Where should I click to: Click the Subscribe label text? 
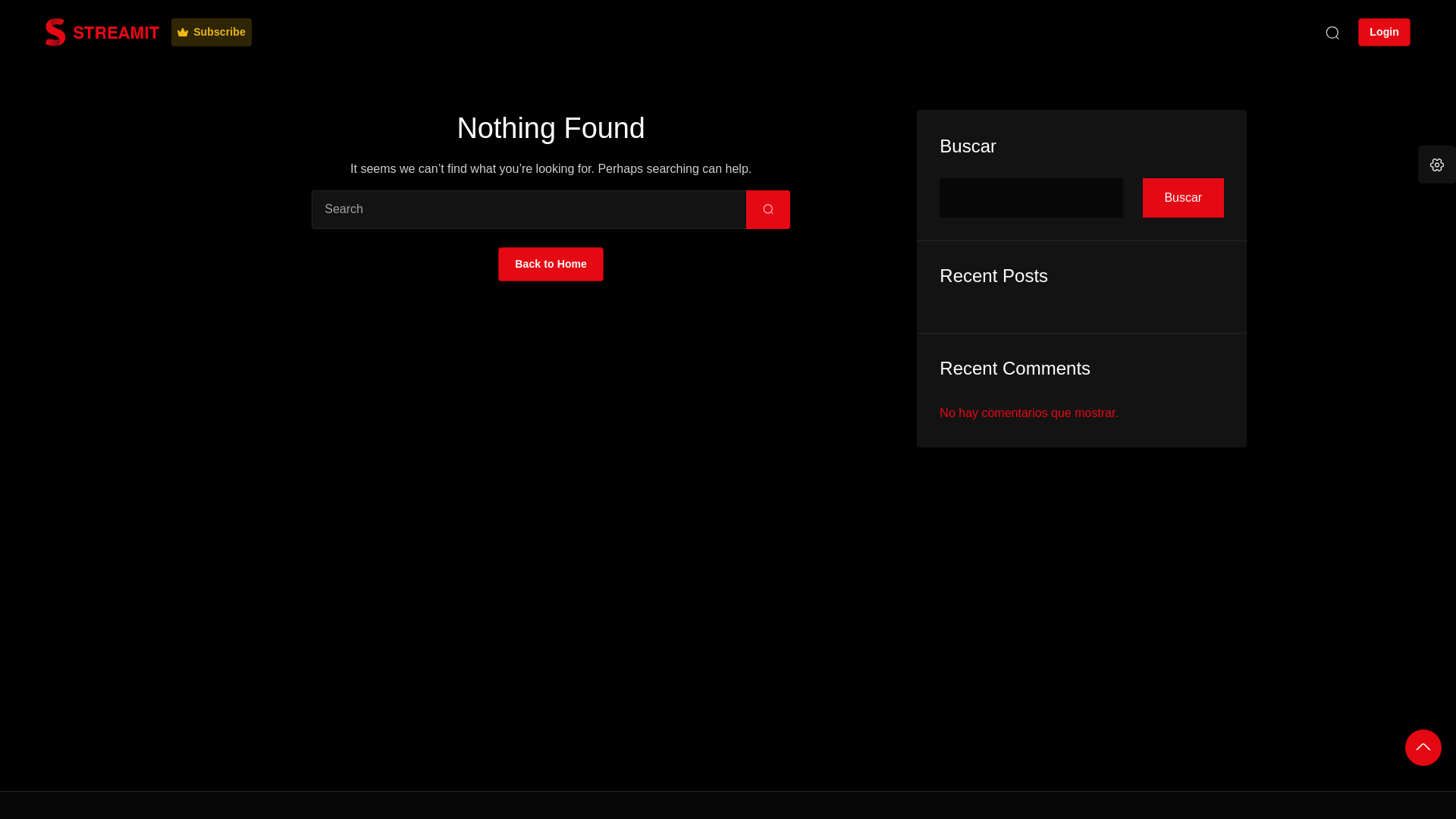[x=219, y=32]
